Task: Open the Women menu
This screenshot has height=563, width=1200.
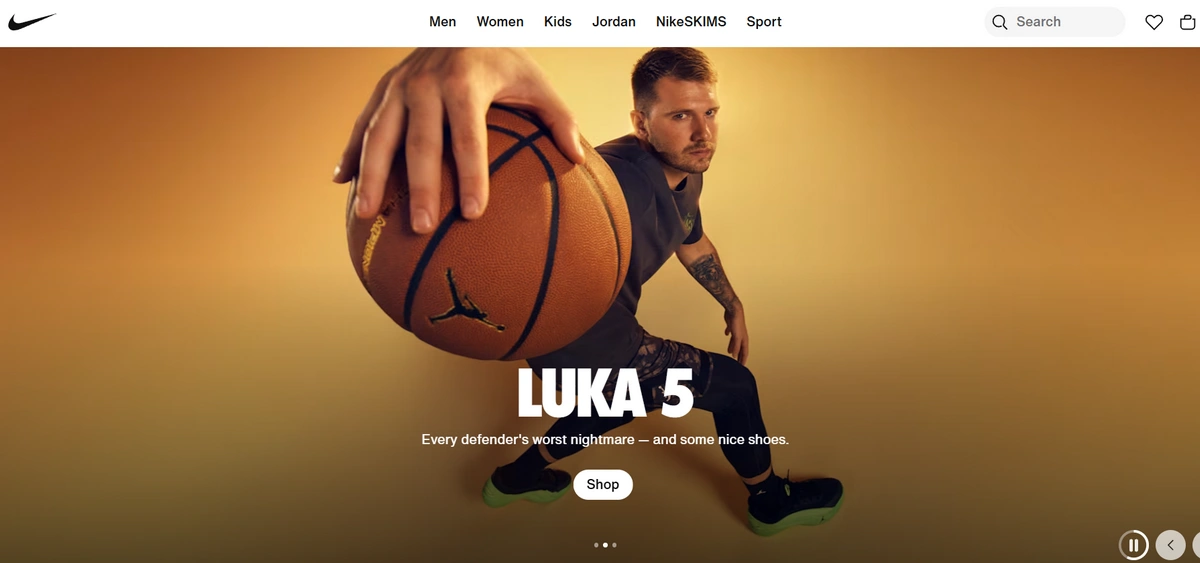Action: [500, 22]
